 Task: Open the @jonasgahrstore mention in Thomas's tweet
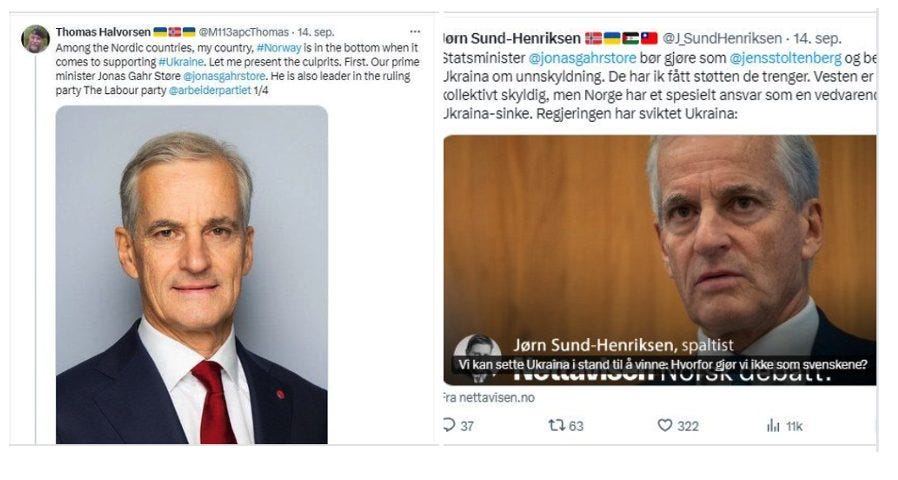click(224, 76)
